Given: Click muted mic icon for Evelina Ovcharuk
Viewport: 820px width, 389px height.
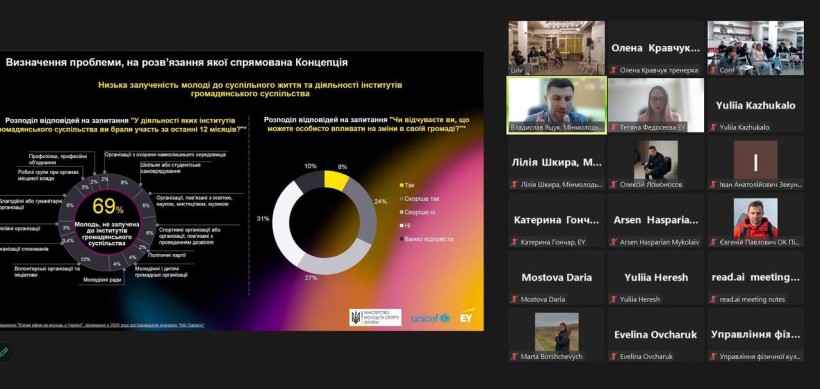Looking at the screenshot, I should pyautogui.click(x=614, y=357).
